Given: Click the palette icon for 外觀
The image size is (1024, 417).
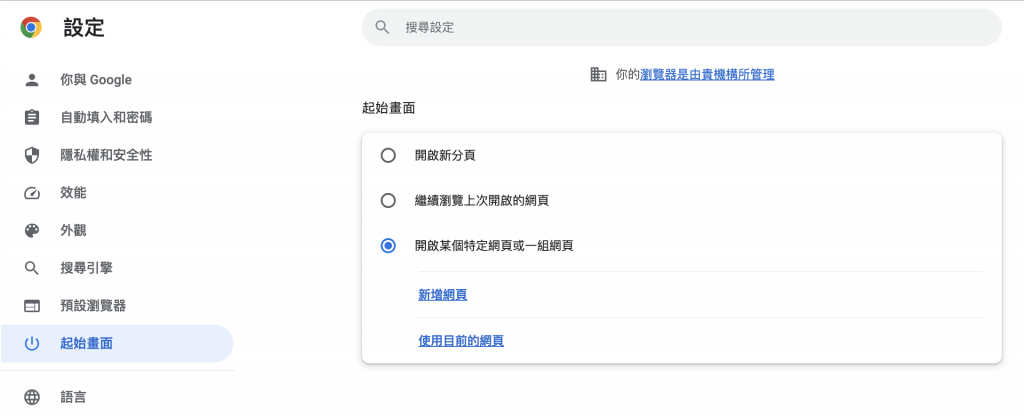Looking at the screenshot, I should tap(31, 230).
